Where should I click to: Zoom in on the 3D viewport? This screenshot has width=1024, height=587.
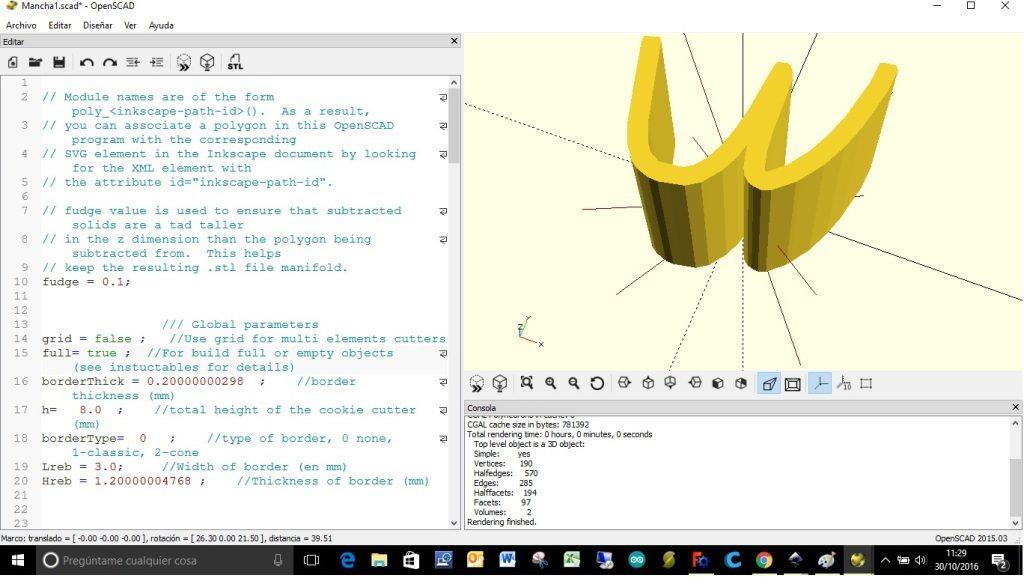pyautogui.click(x=551, y=383)
